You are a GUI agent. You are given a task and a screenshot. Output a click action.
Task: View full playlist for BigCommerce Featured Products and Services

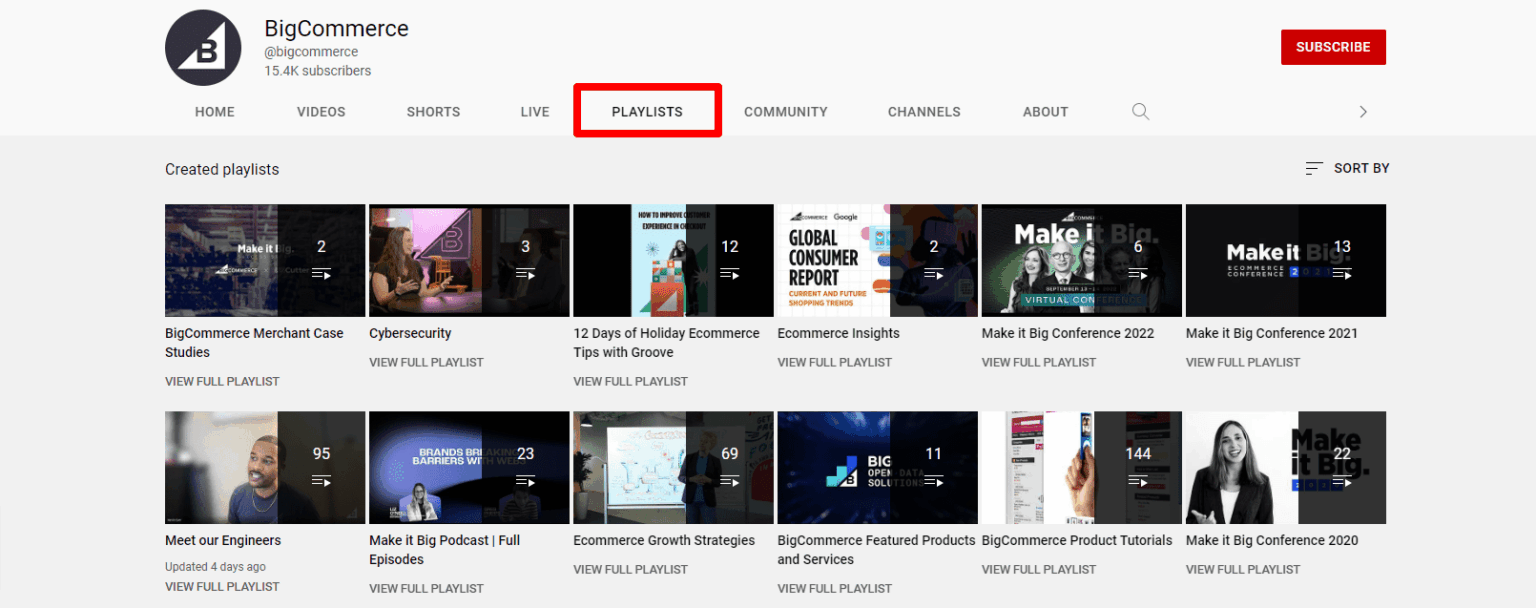(834, 588)
